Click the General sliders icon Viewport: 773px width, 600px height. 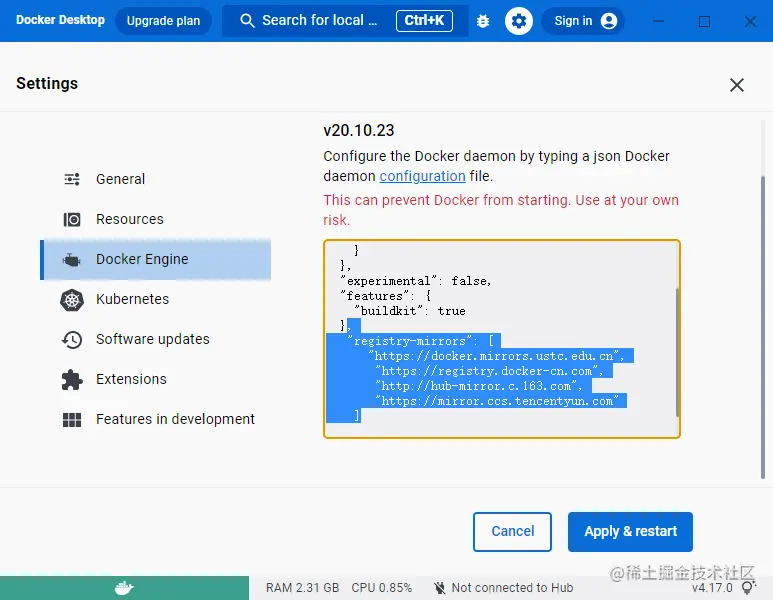coord(72,179)
